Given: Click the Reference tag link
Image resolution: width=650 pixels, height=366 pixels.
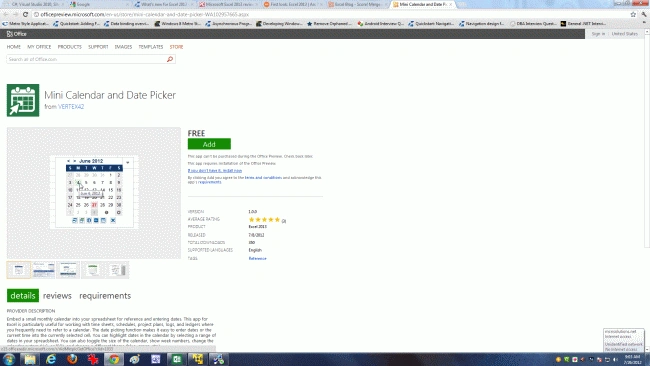Looking at the screenshot, I should 257,258.
